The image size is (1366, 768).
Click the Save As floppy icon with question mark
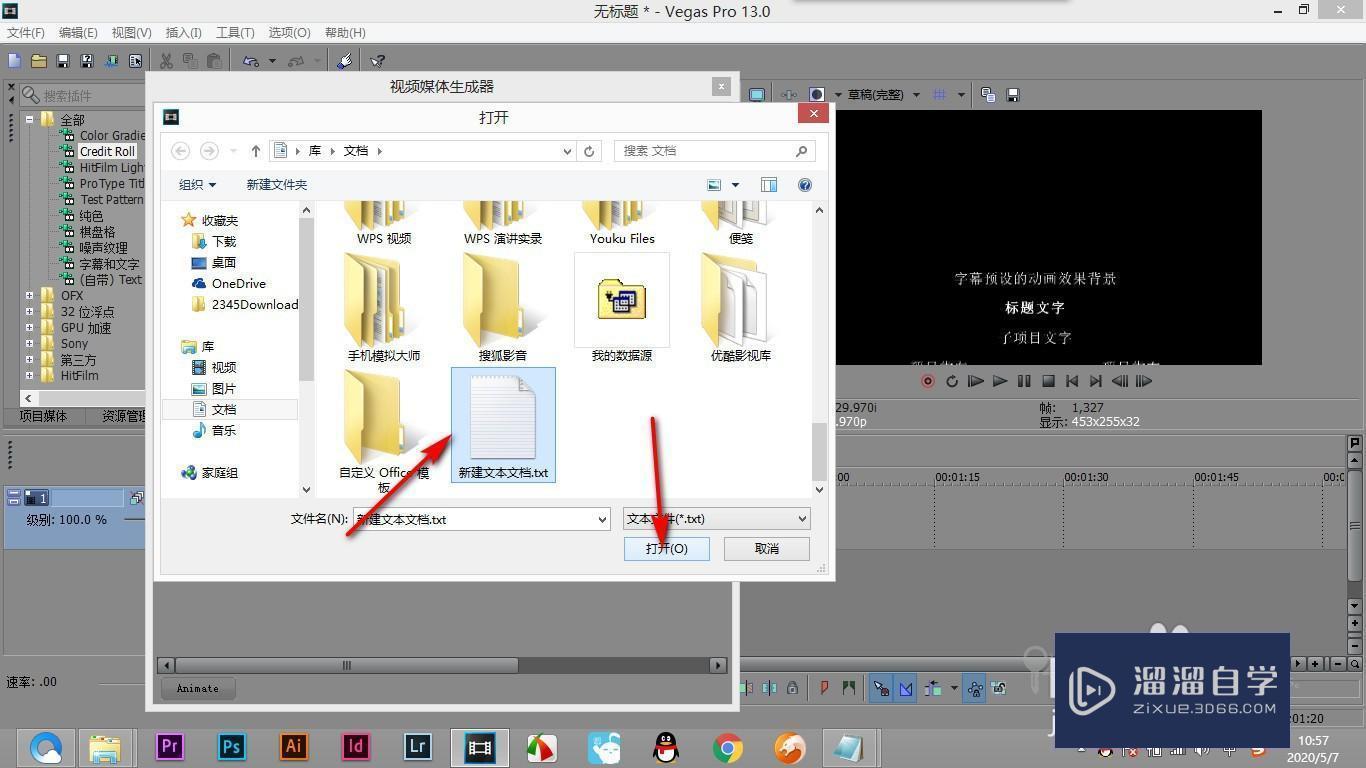pos(87,61)
